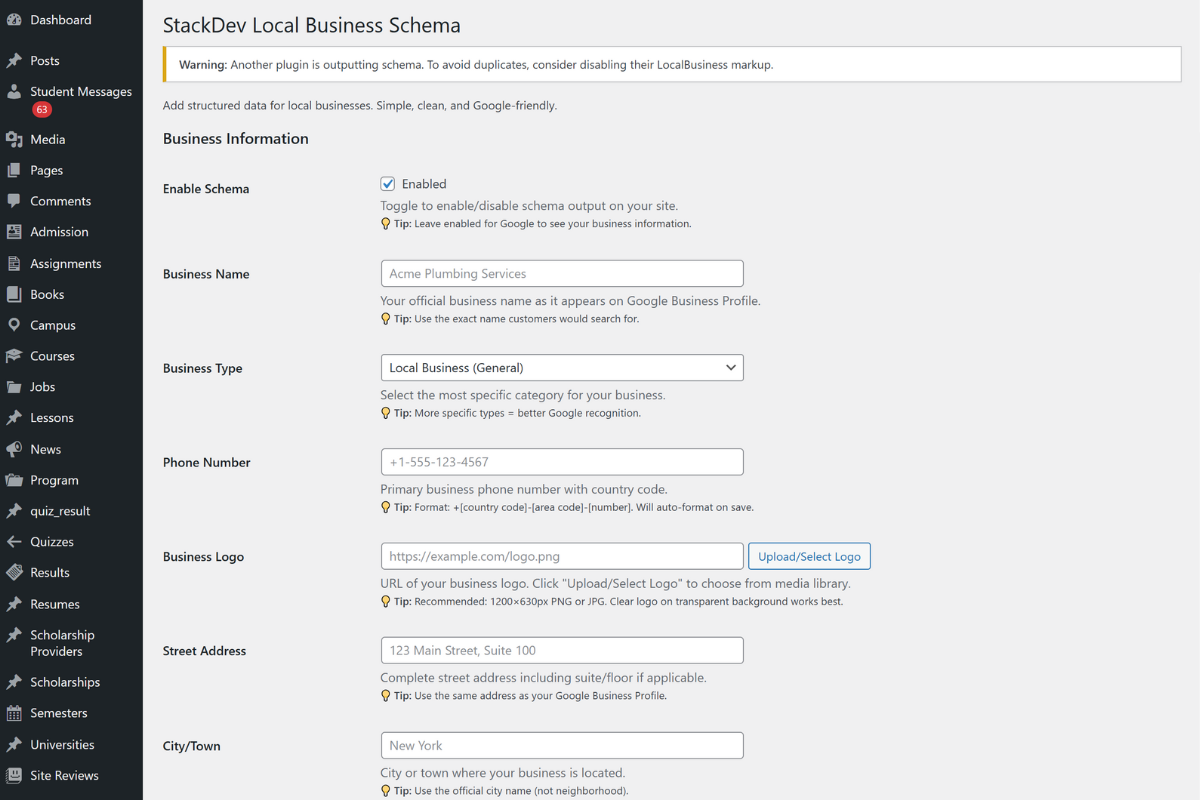
Task: Click the Campus location pin icon
Action: coord(14,325)
